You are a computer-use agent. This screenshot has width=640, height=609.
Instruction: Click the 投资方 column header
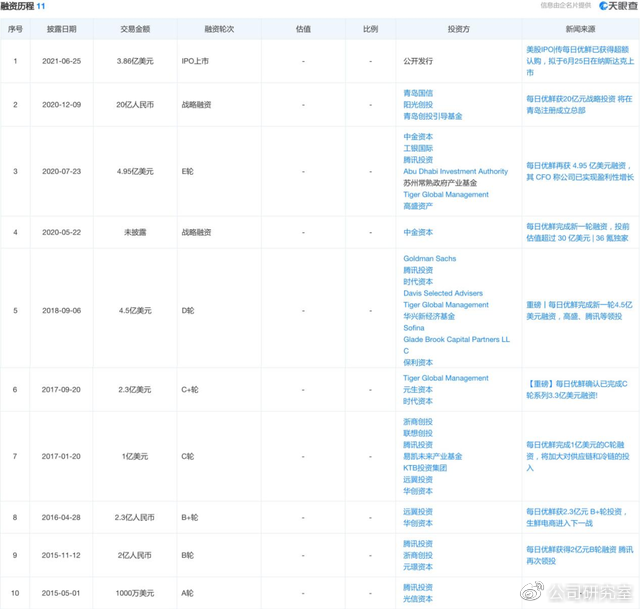[458, 29]
